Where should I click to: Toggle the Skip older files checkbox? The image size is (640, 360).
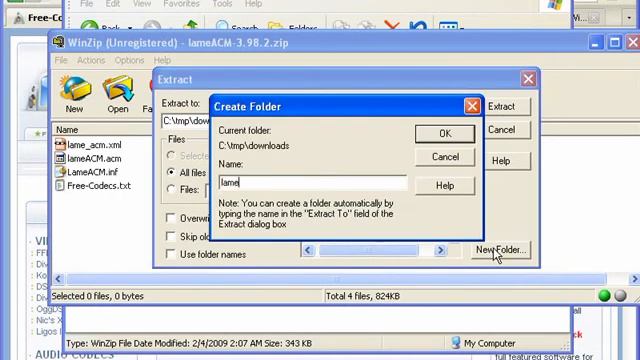click(x=171, y=236)
